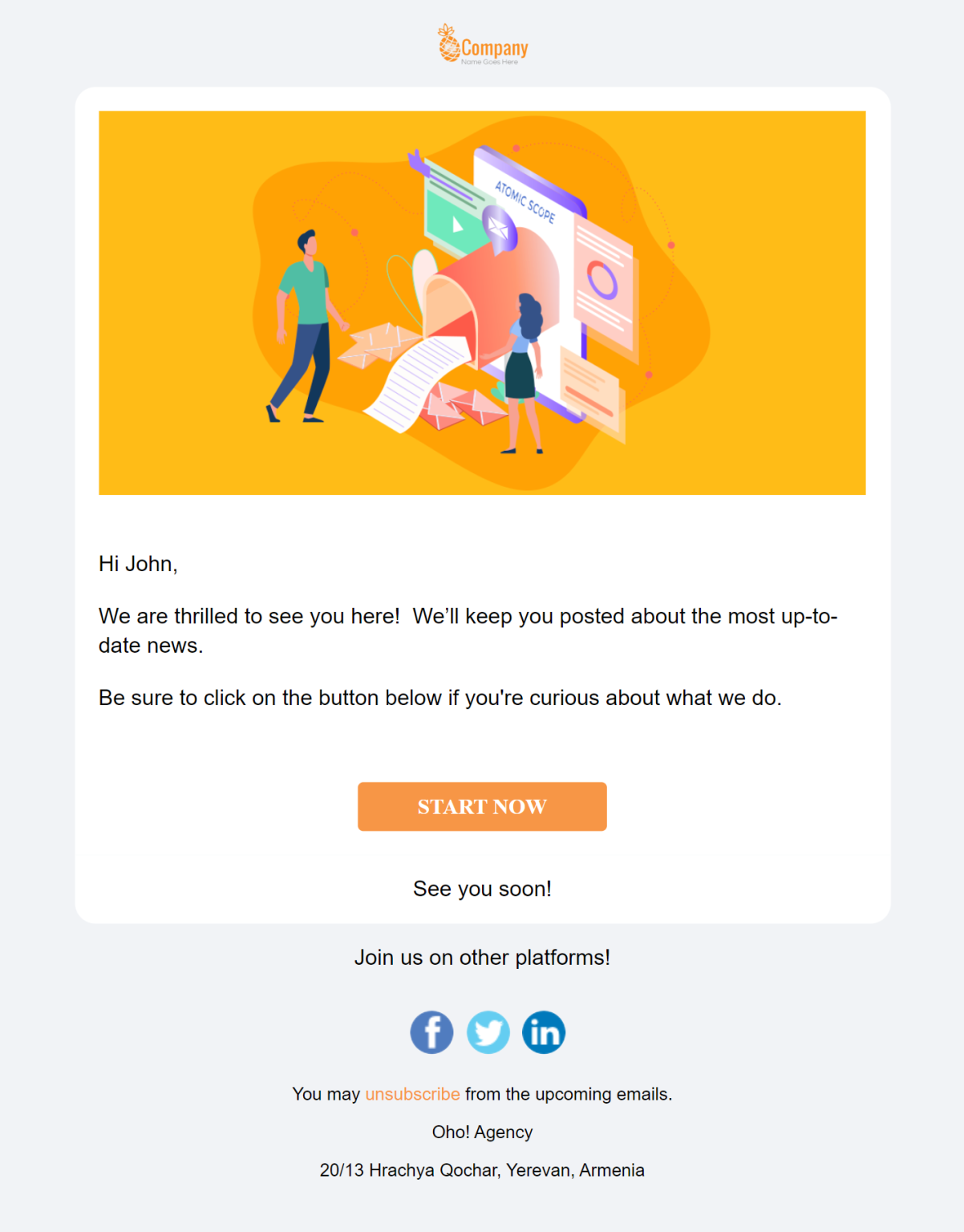
Task: Open the Facebook social icon
Action: pyautogui.click(x=431, y=1031)
